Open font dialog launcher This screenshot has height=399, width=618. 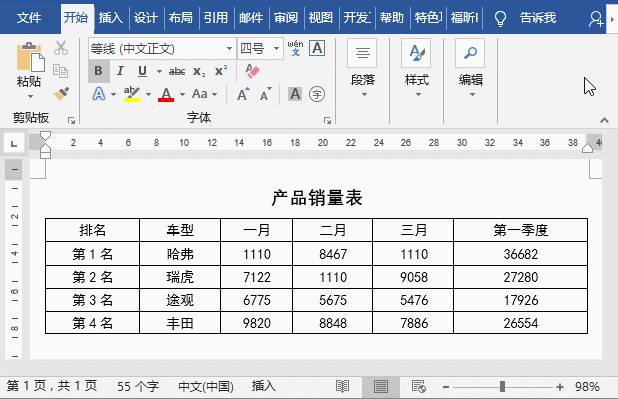(x=327, y=120)
